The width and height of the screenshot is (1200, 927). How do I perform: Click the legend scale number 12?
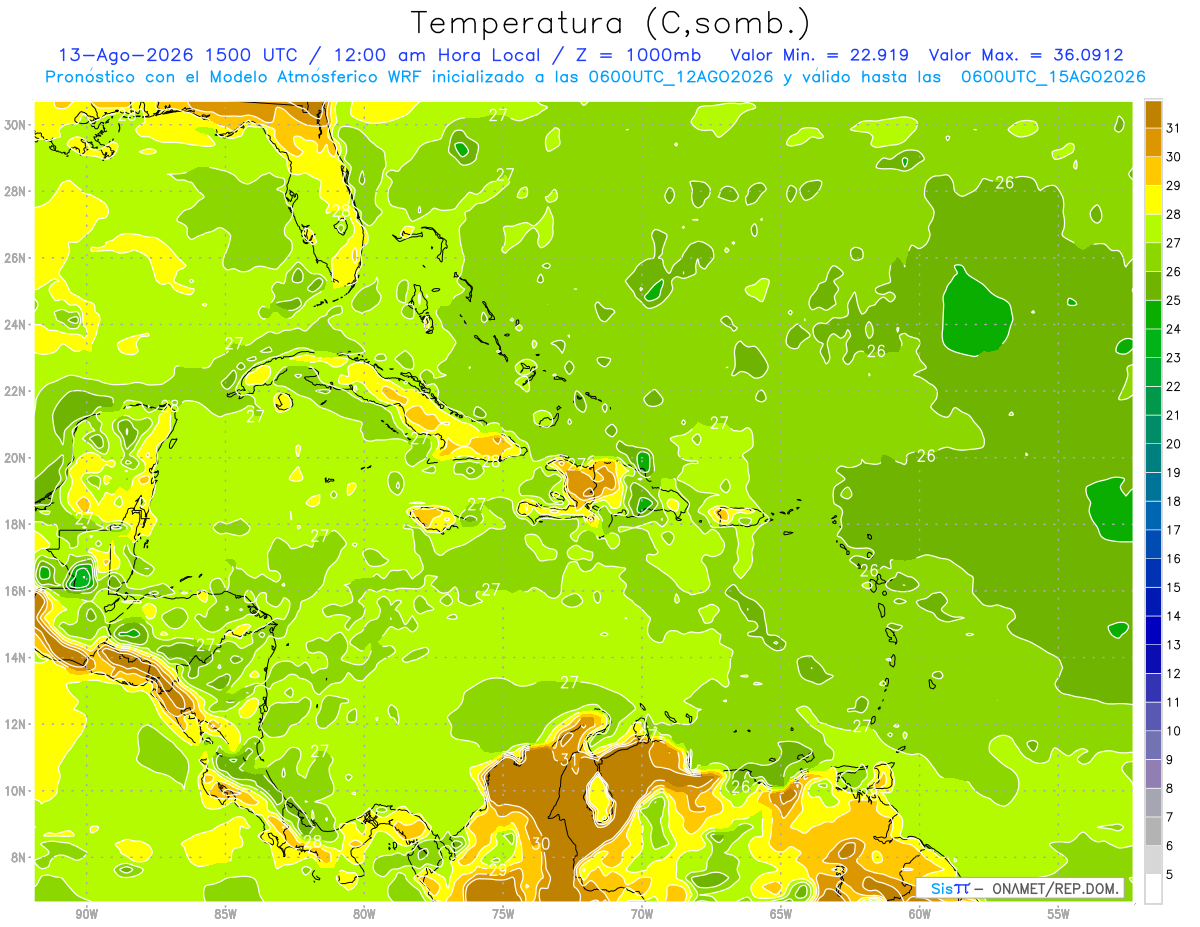tap(1173, 673)
